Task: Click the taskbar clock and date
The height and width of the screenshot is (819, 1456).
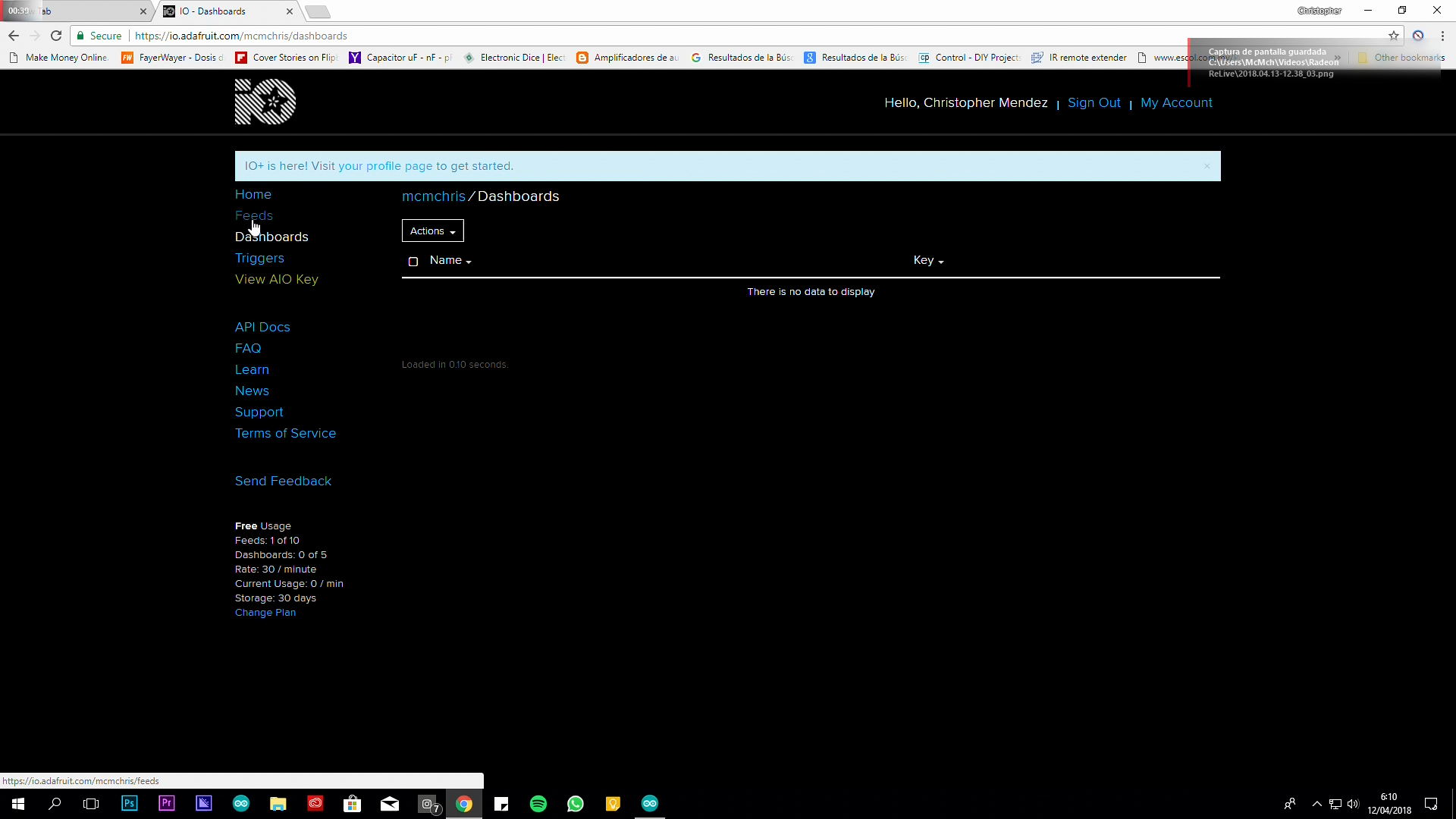Action: click(1389, 804)
